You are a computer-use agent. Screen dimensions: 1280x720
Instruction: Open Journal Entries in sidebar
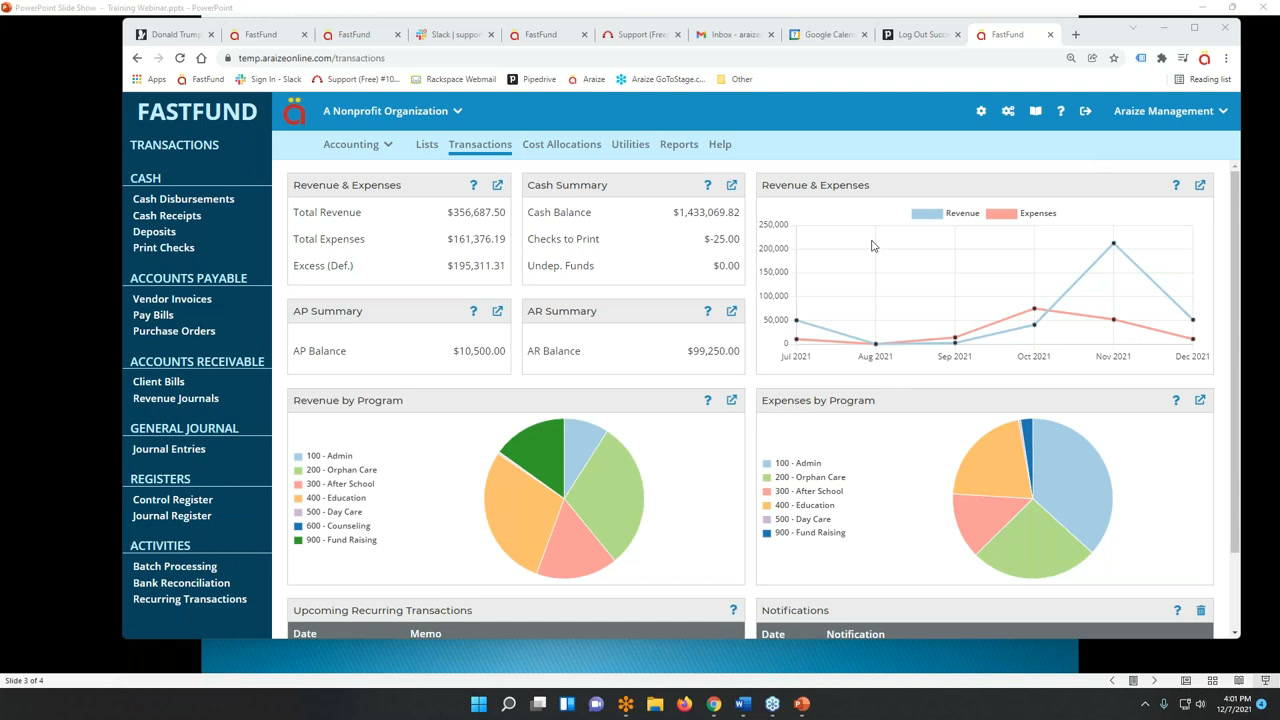pyautogui.click(x=169, y=449)
